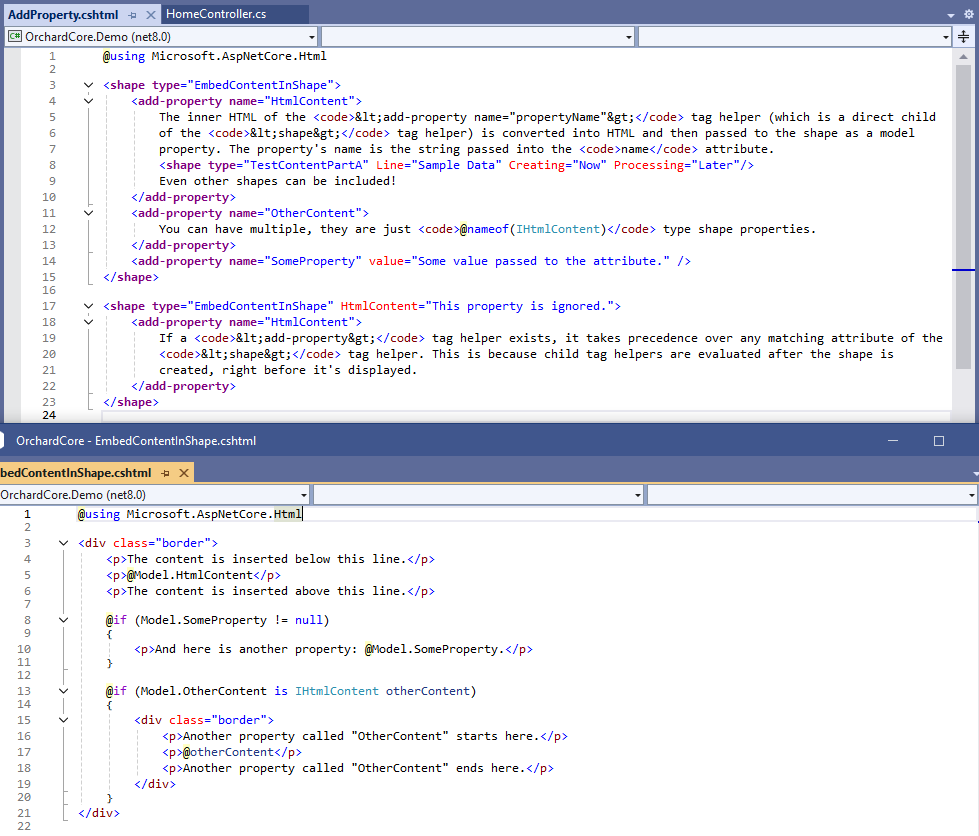Click closing </div> on line 21
This screenshot has height=836, width=979.
coord(99,813)
